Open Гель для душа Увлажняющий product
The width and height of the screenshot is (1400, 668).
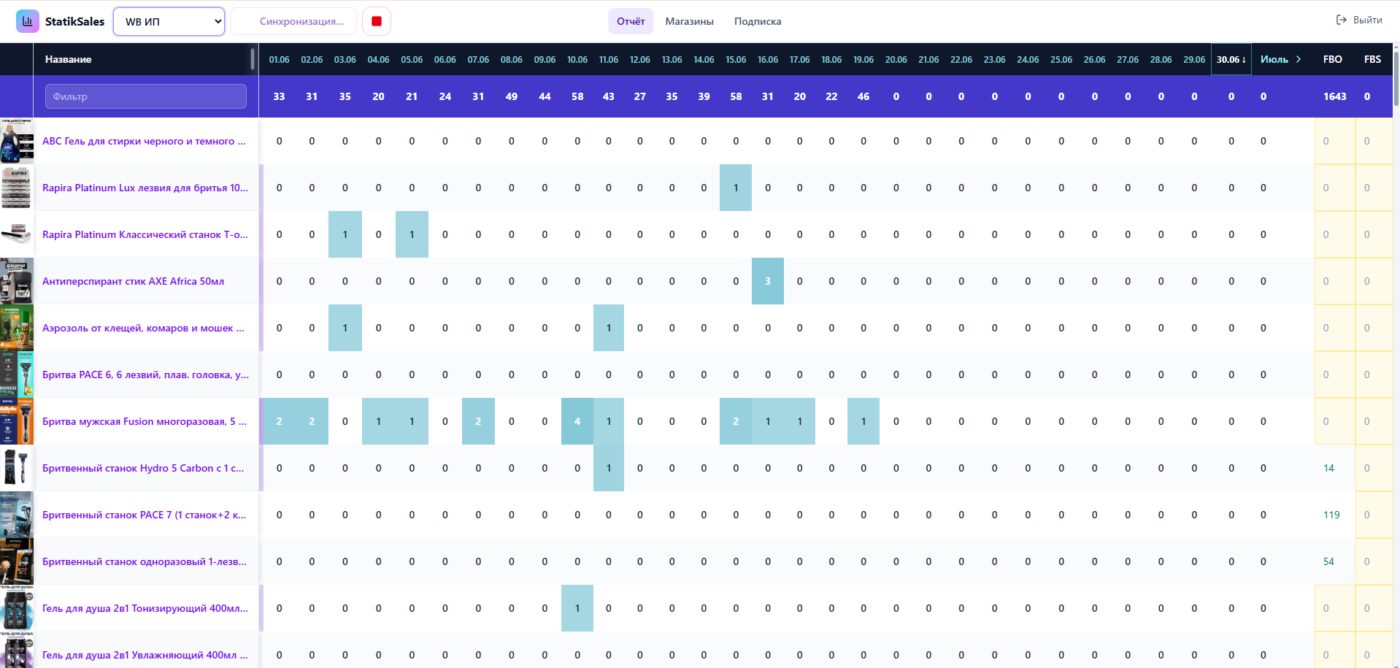[x=144, y=654]
